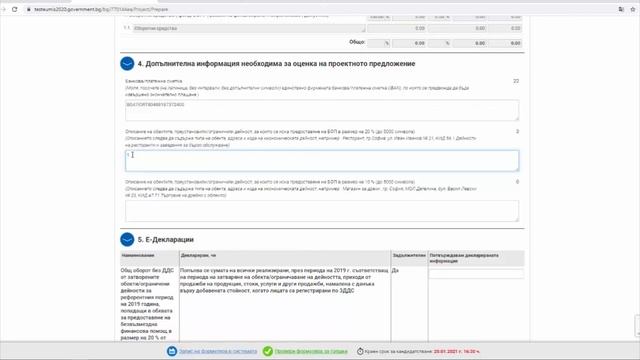Viewport: 640px width, 360px height.
Task: Click the 'Общо' total label in the budget row
Action: 357,42
